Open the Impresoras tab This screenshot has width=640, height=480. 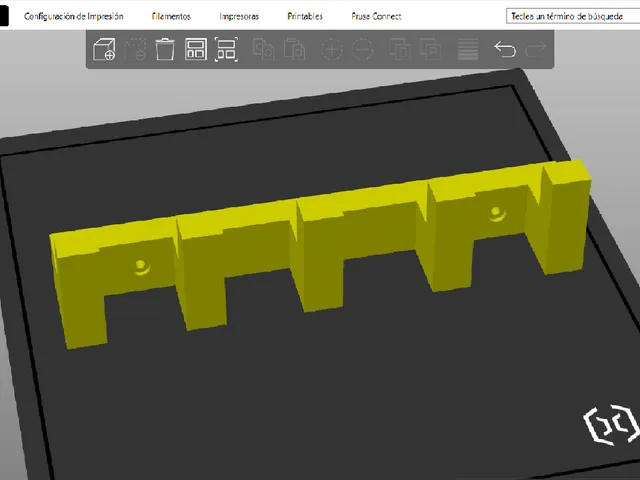coord(239,16)
